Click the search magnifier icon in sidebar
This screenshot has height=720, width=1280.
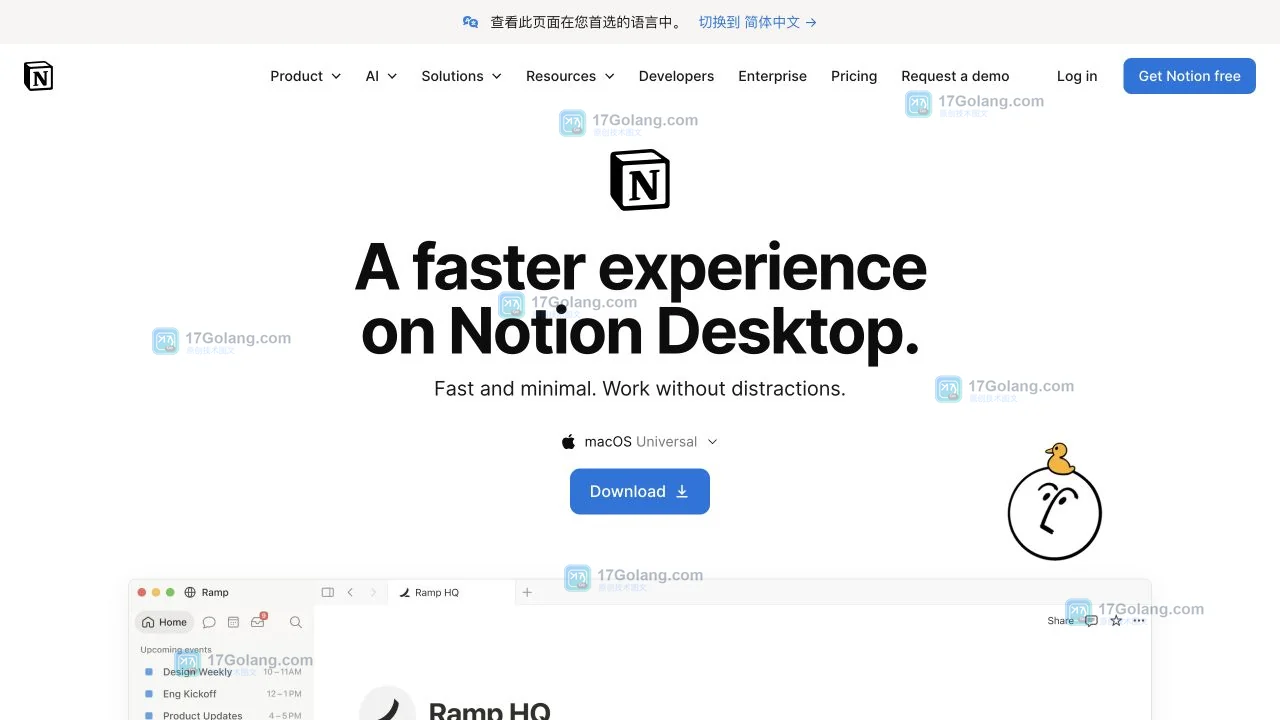click(296, 622)
